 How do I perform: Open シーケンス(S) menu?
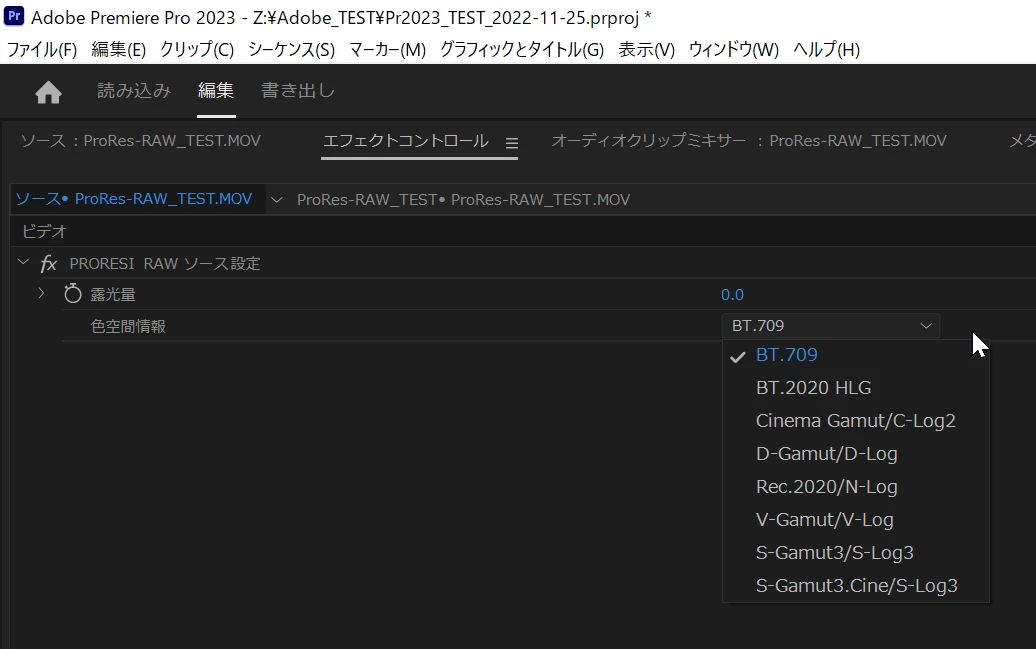[x=291, y=50]
